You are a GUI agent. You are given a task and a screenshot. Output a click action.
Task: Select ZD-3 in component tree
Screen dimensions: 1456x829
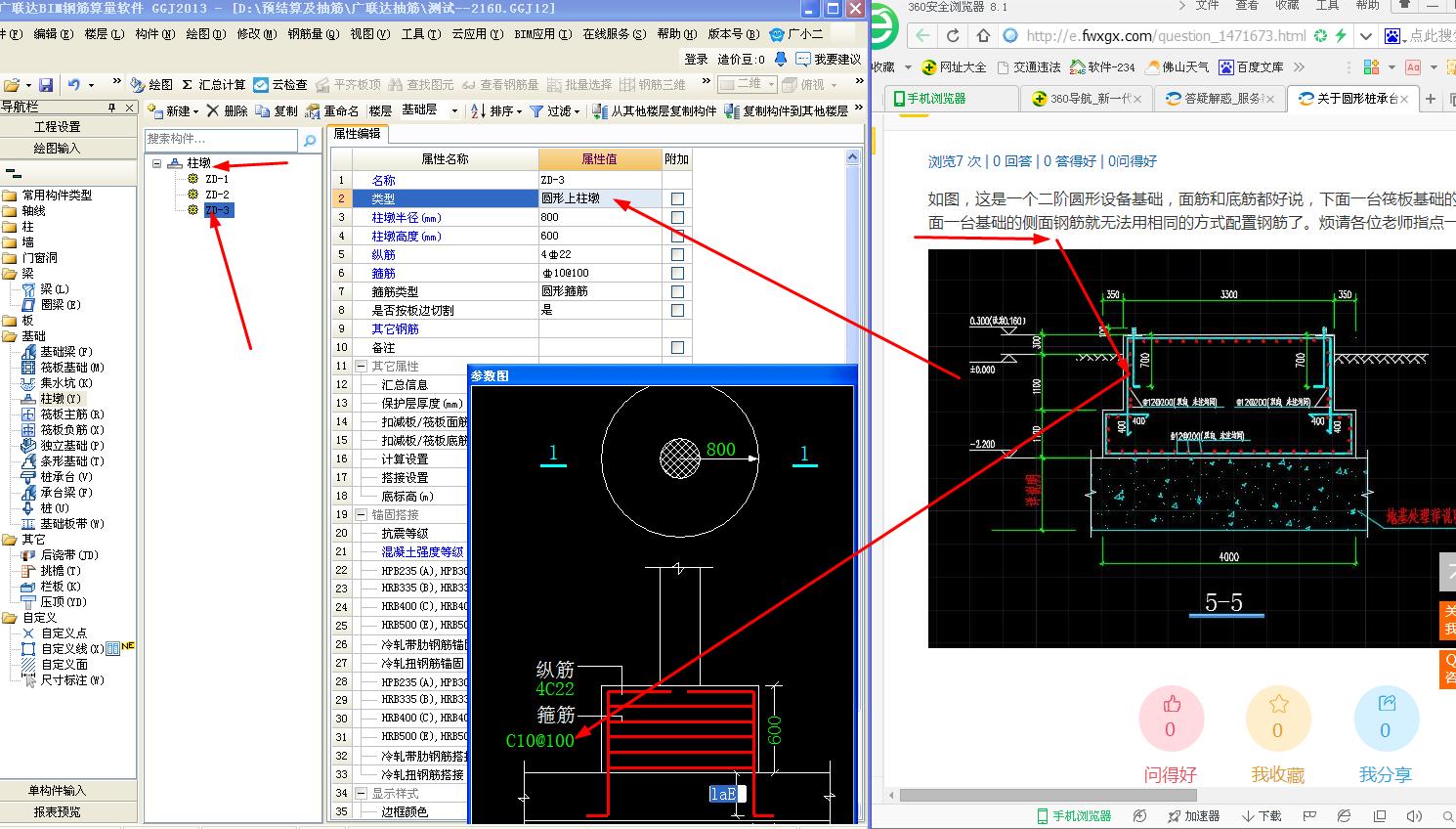[218, 210]
